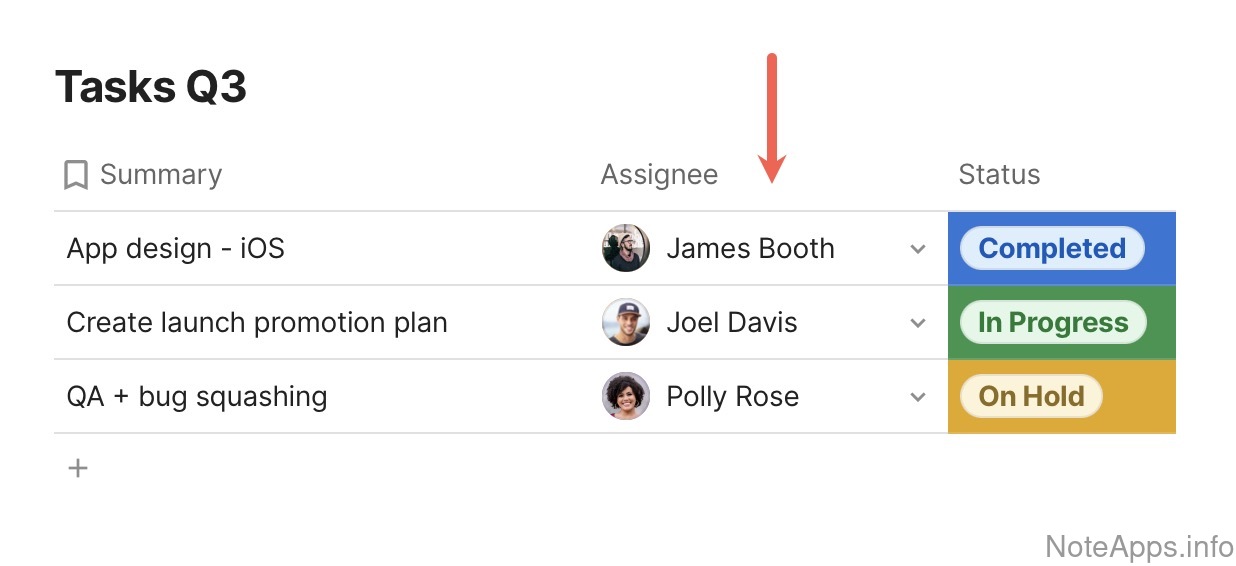Click Polly Rose's avatar photo
The height and width of the screenshot is (566, 1236).
click(626, 396)
